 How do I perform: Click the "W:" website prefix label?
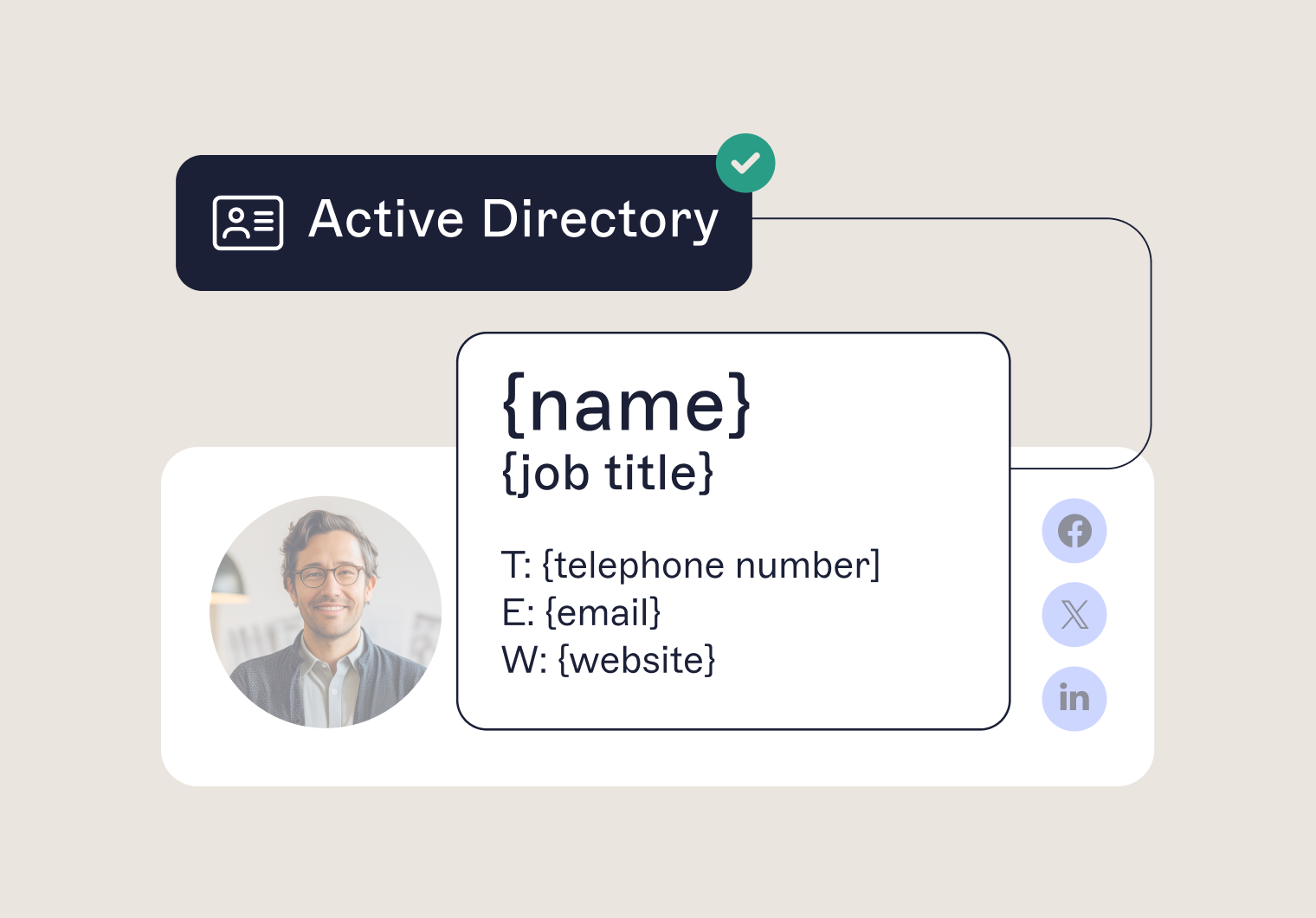(524, 660)
